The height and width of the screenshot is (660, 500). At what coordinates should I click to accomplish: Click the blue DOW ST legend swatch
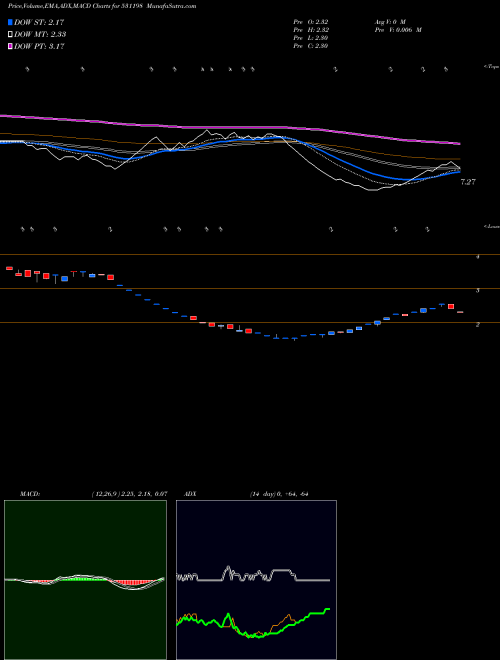point(11,22)
